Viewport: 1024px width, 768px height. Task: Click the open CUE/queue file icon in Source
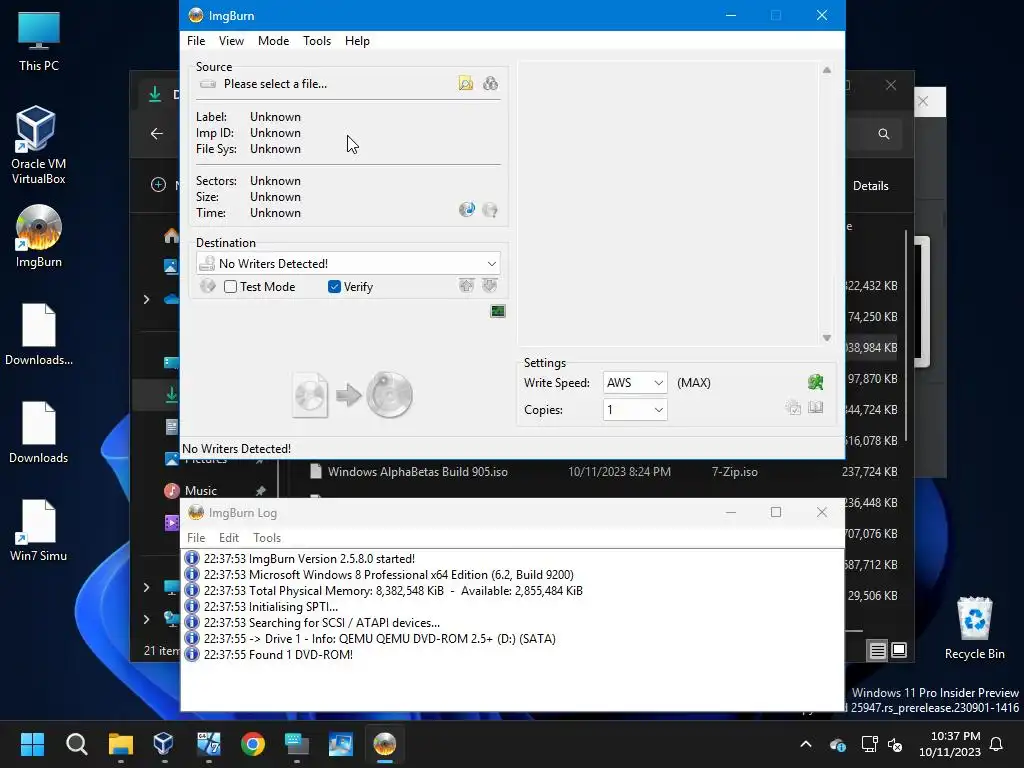coord(490,84)
